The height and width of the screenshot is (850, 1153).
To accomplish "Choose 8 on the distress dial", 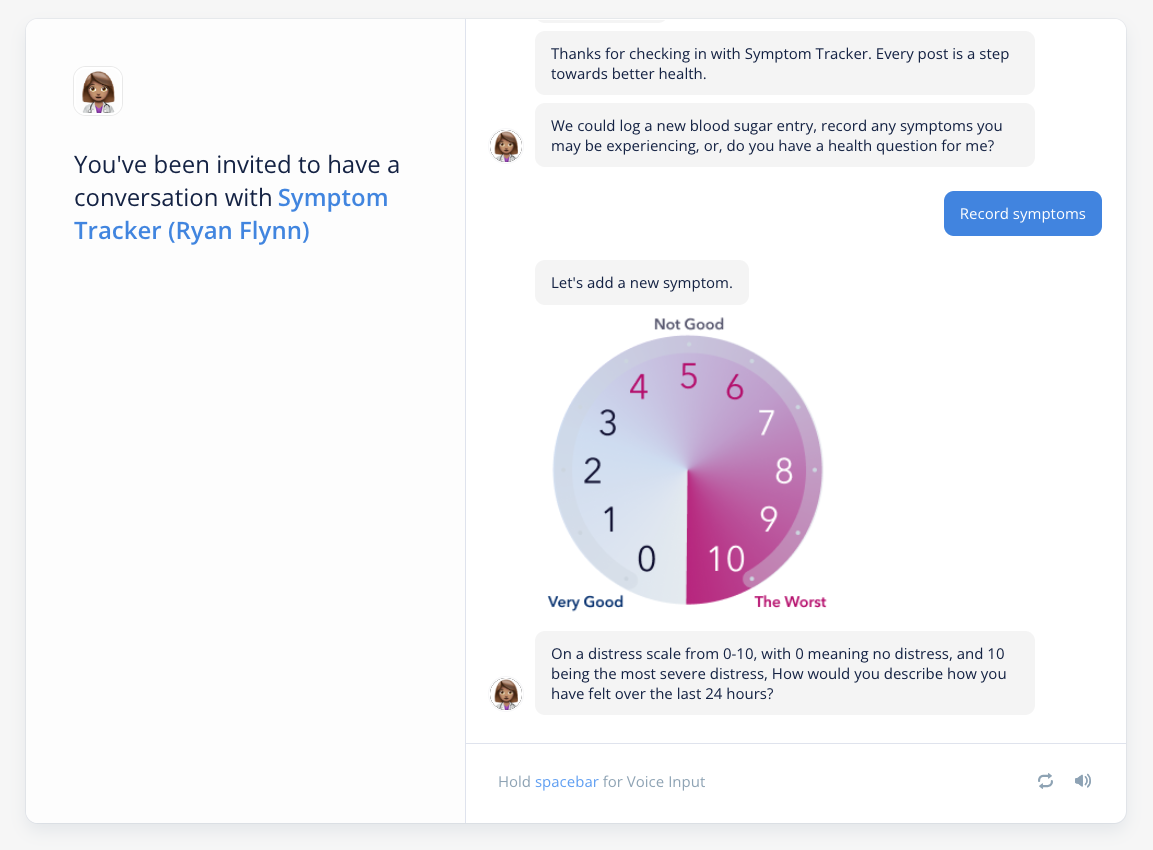I will click(x=784, y=471).
